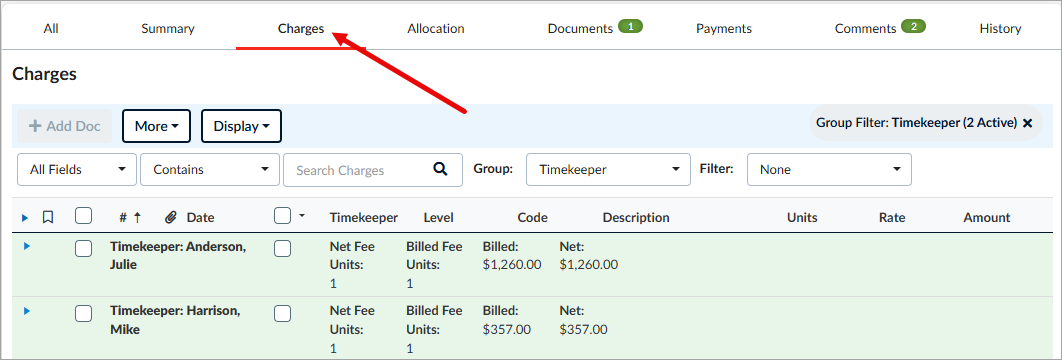
Task: Click 'Timekeeper: Harrison, Mike' row label
Action: [175, 320]
